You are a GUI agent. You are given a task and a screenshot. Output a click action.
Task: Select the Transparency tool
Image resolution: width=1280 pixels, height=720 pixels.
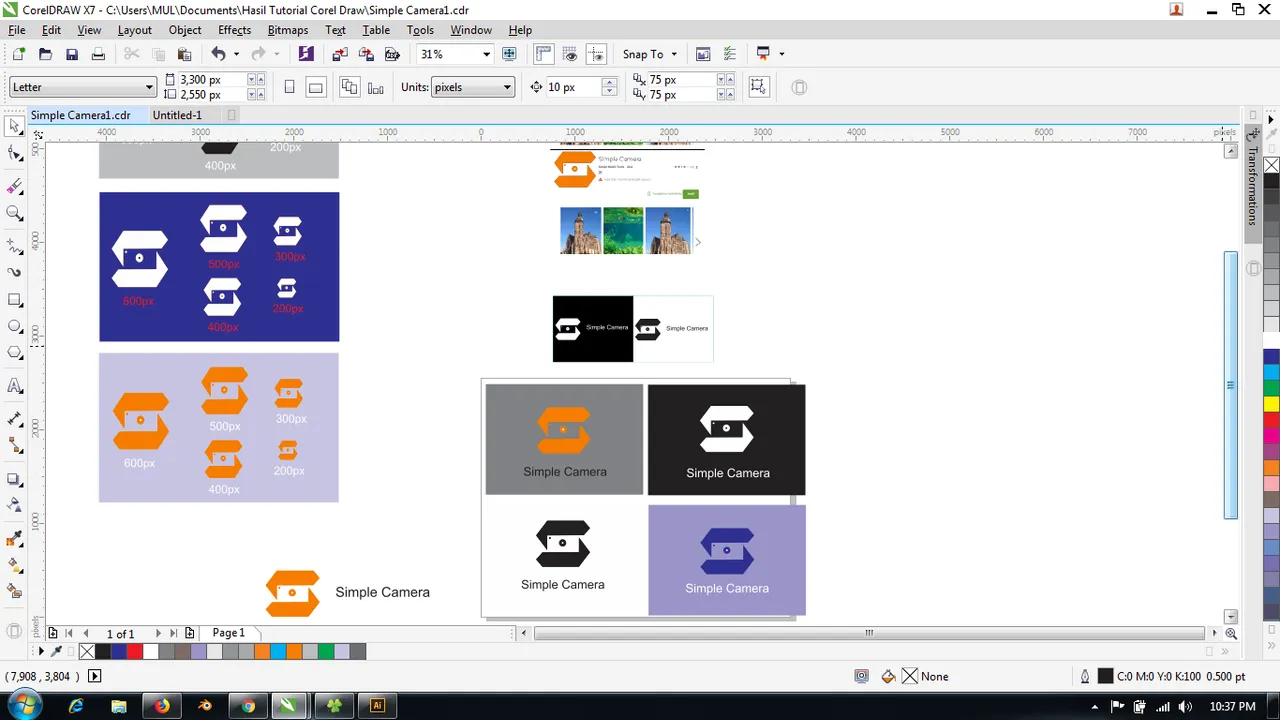14,505
